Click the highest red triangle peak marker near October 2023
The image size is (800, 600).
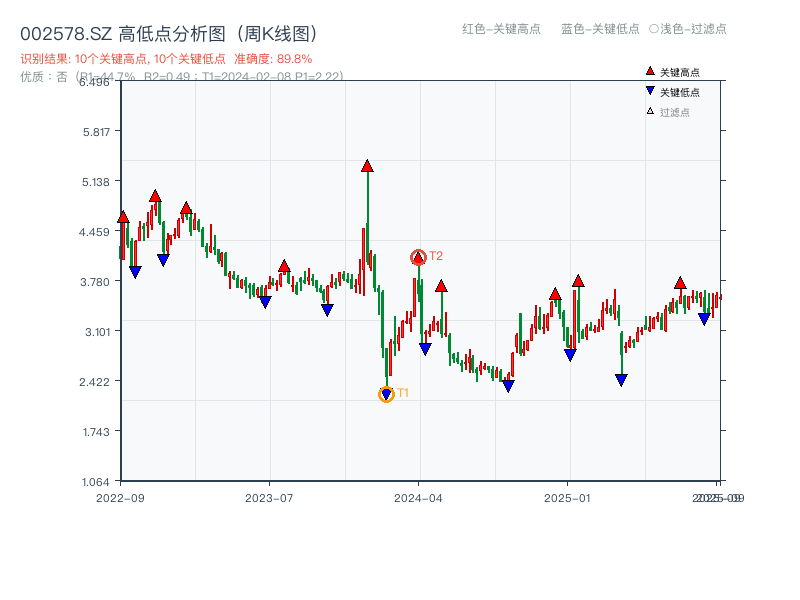click(368, 168)
